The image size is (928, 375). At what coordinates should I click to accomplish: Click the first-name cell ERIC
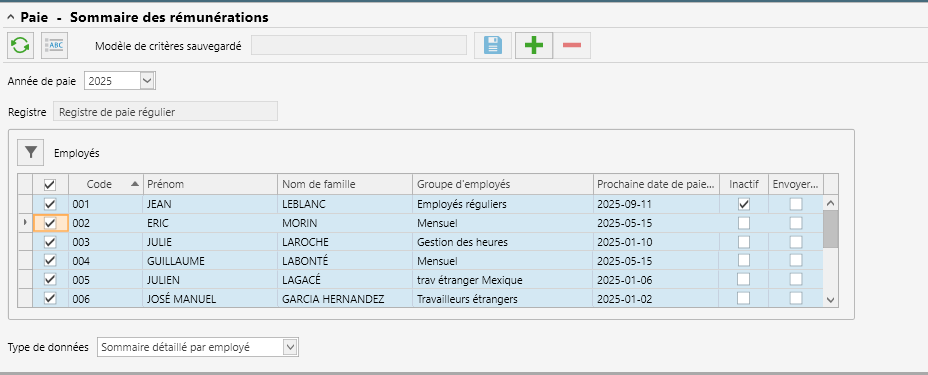210,223
